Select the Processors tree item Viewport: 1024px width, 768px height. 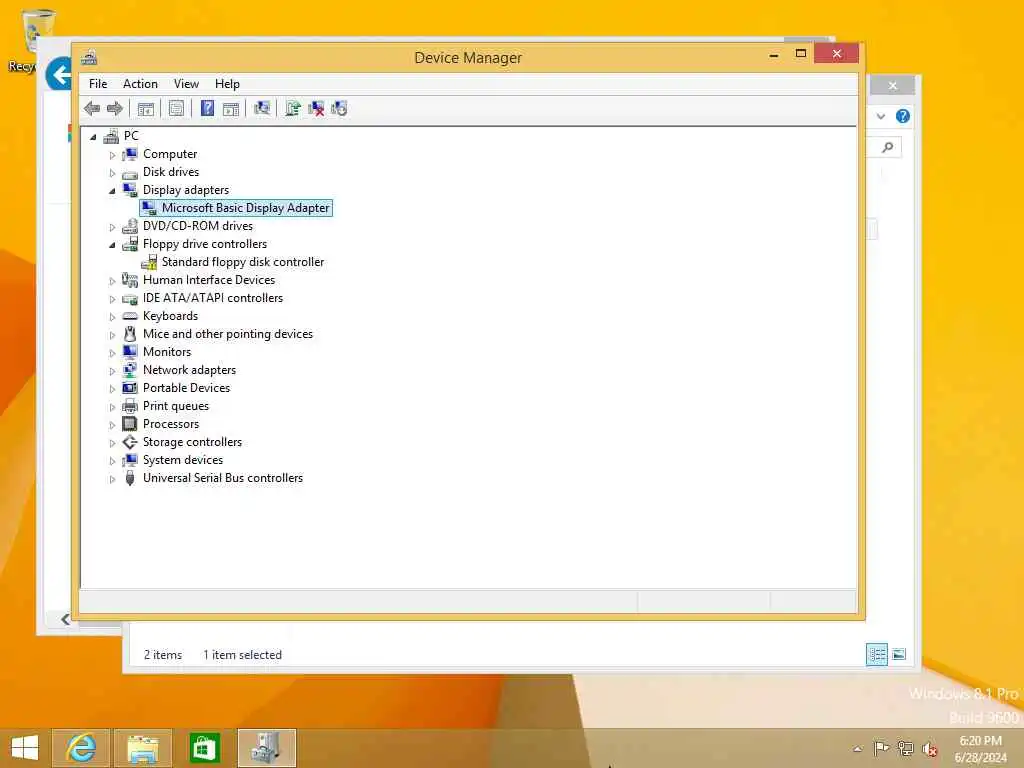coord(171,424)
